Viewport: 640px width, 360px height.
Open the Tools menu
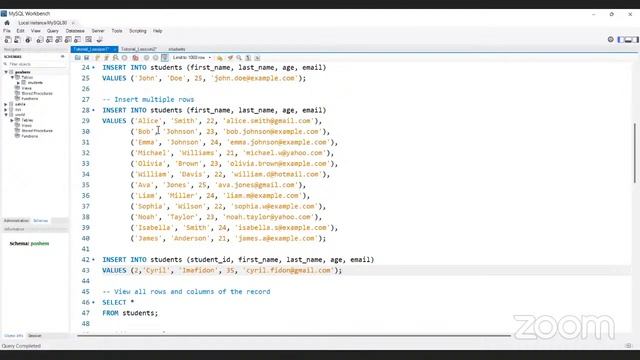pos(117,31)
